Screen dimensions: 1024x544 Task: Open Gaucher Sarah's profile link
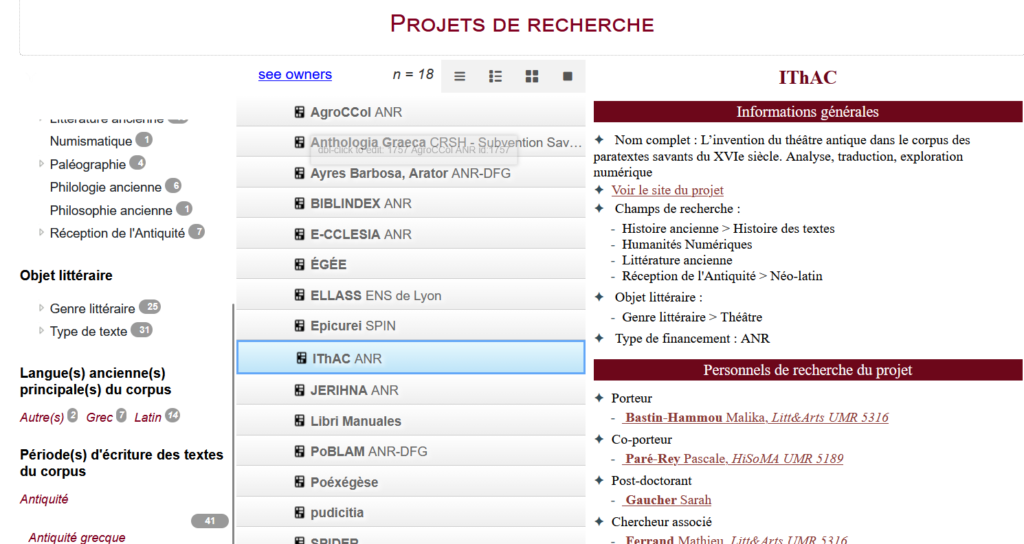pyautogui.click(x=667, y=500)
